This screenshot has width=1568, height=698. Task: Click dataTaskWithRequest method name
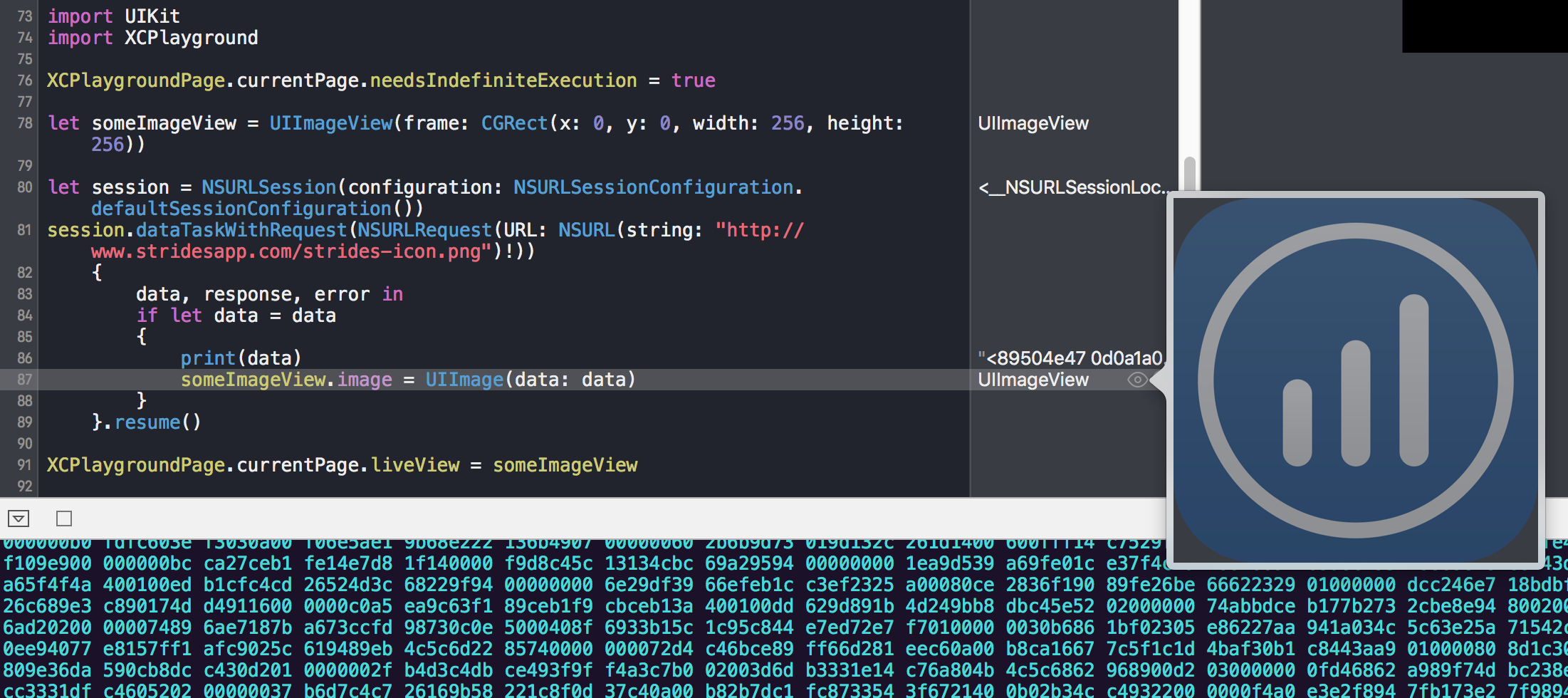(241, 230)
